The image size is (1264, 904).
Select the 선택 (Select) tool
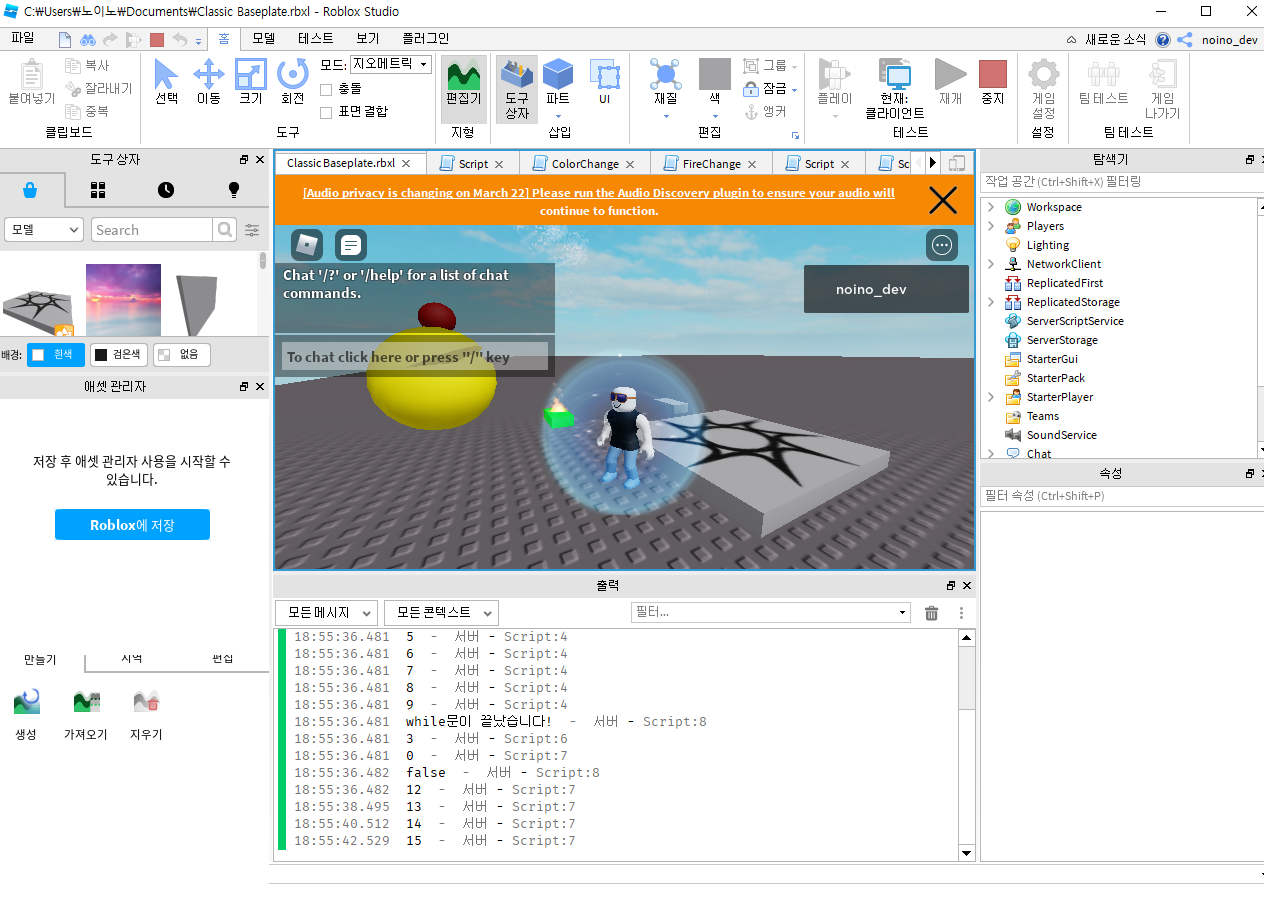tap(166, 82)
